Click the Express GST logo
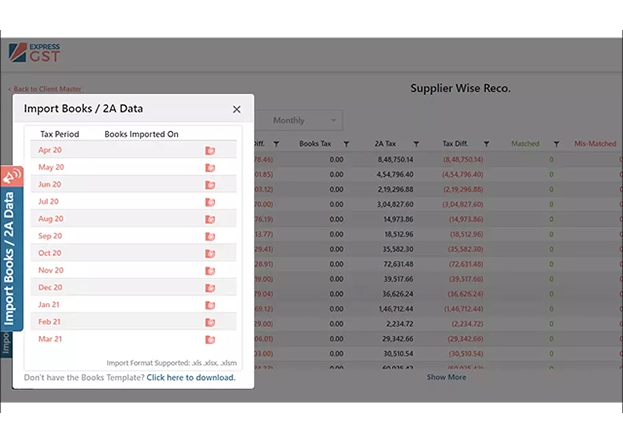 pos(33,53)
